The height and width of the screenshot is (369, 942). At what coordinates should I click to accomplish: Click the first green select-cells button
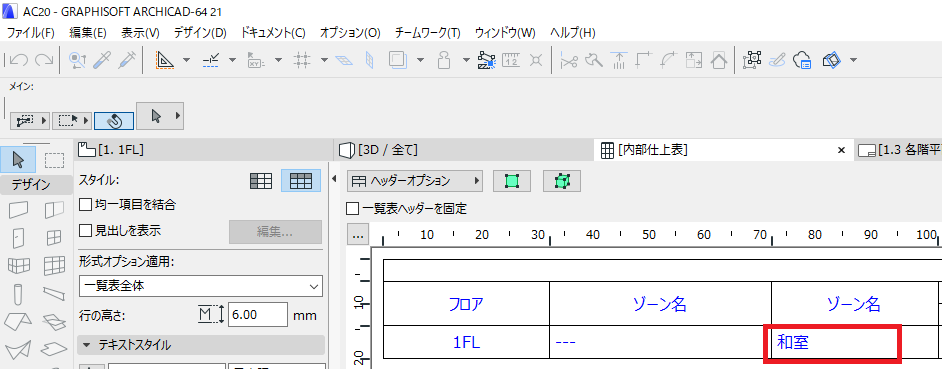pos(511,180)
